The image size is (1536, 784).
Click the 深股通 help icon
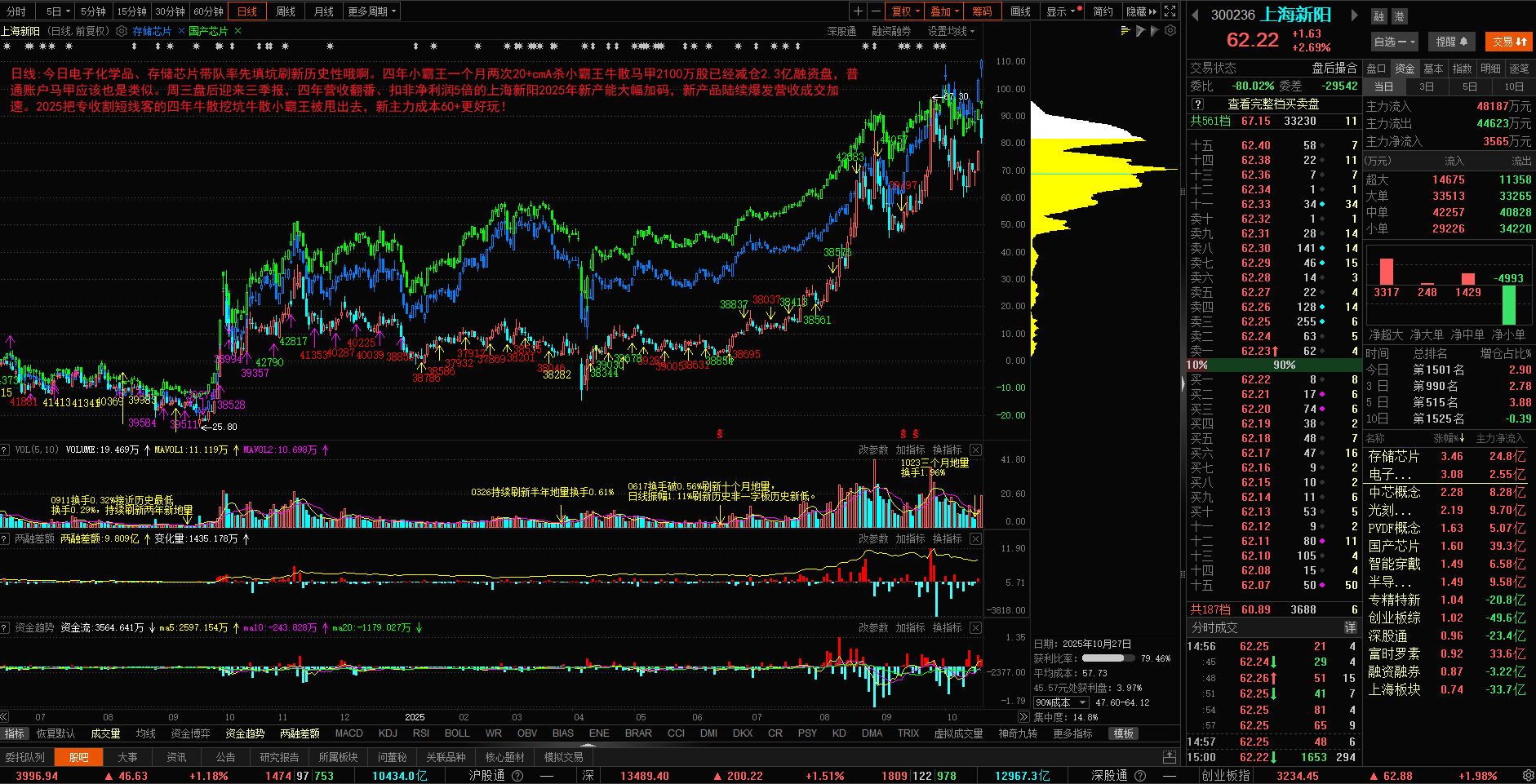coord(1140,776)
